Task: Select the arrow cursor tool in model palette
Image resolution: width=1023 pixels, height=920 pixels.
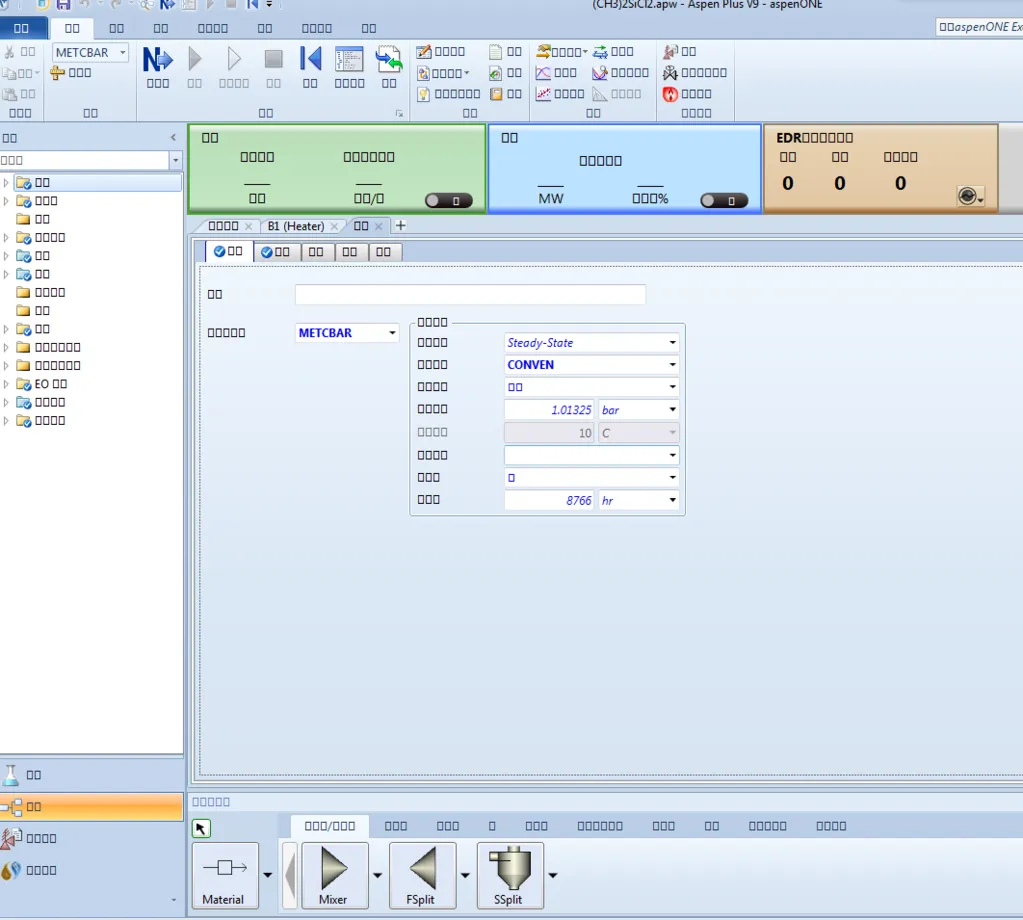Action: tap(201, 829)
